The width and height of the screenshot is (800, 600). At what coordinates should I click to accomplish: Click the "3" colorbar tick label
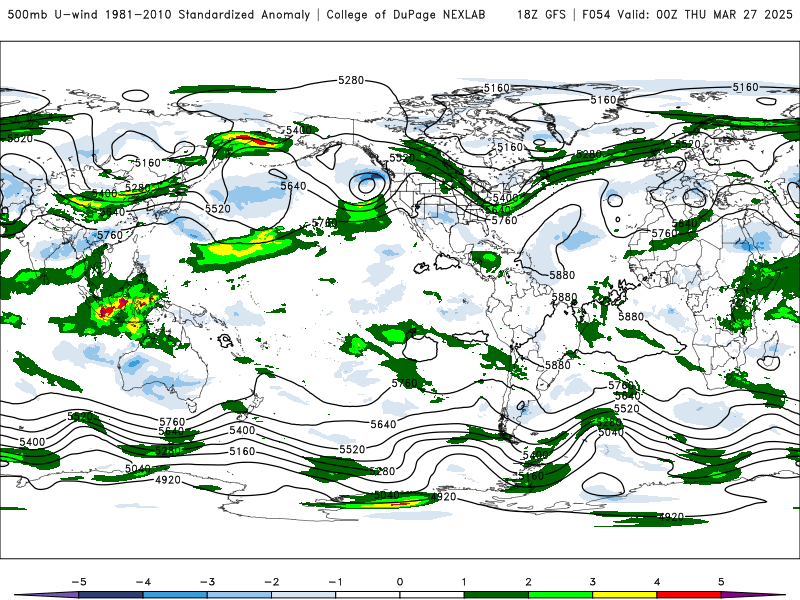tap(592, 582)
